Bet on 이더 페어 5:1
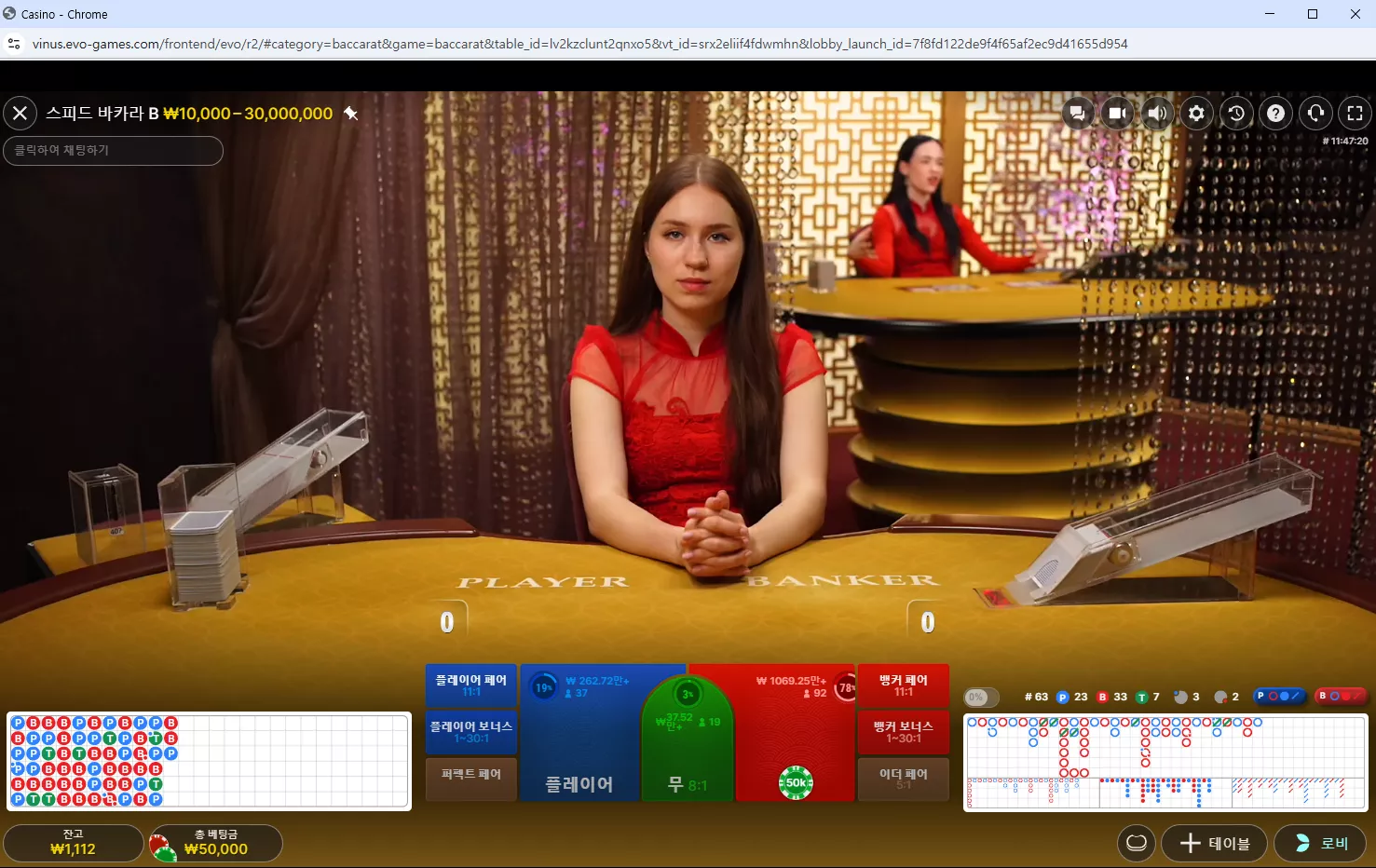This screenshot has height=868, width=1376. pyautogui.click(x=904, y=779)
